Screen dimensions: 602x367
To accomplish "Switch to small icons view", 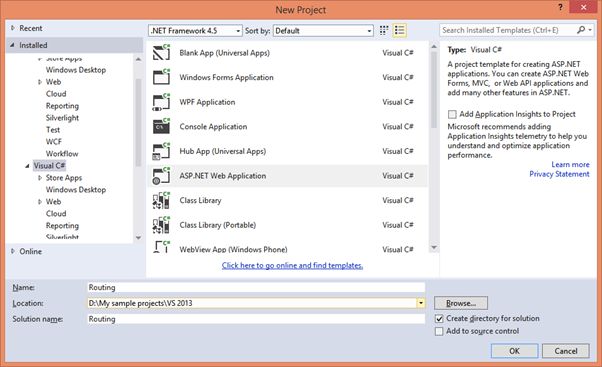I will (384, 30).
